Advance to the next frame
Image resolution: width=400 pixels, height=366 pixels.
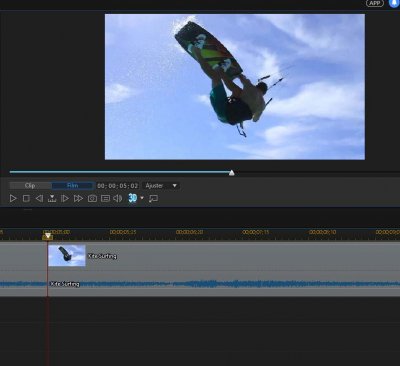point(65,199)
